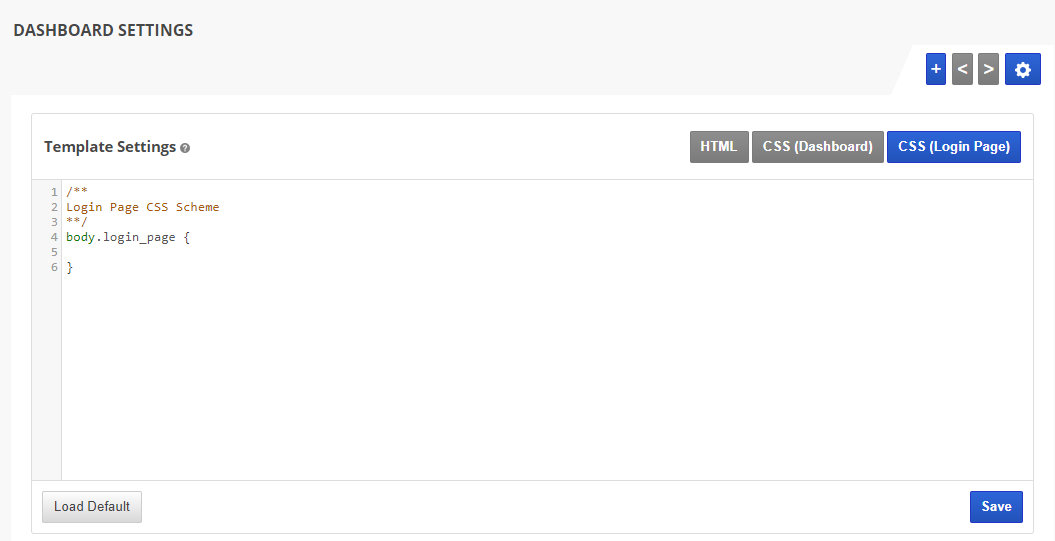Switch to the HTML tab
Screen dimensions: 1055x541
718,146
